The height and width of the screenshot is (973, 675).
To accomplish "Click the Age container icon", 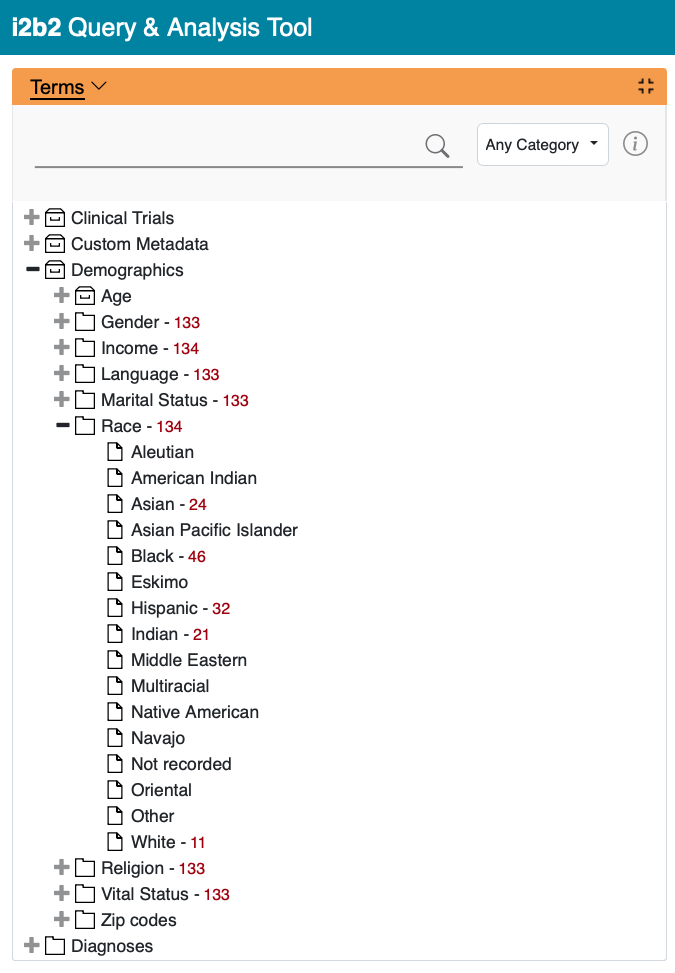I will click(85, 296).
